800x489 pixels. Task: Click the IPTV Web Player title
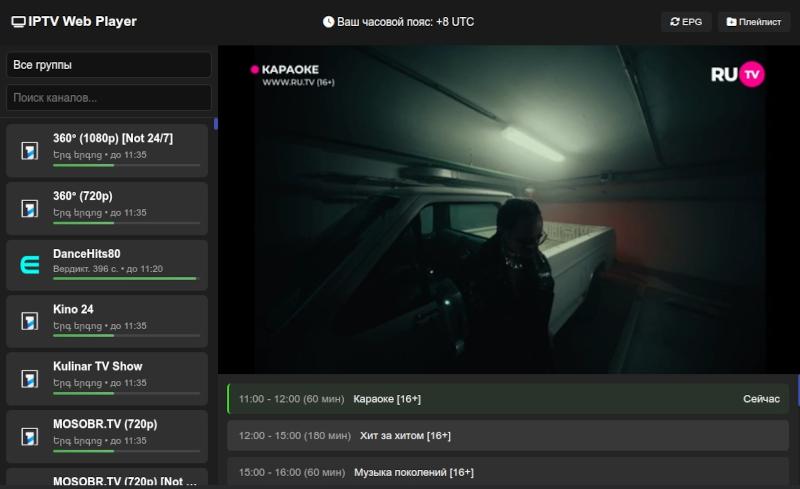(x=82, y=21)
